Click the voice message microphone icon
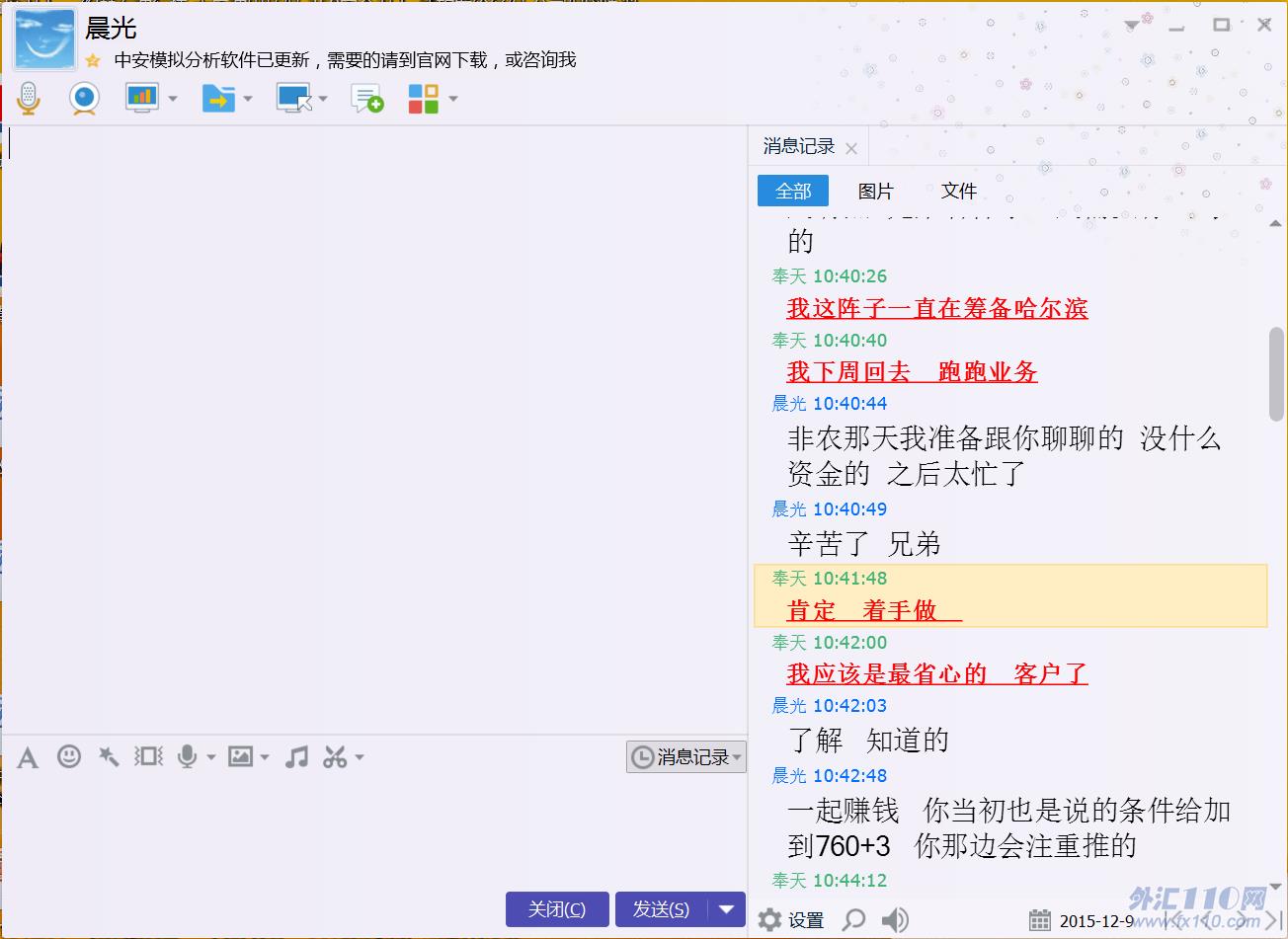The height and width of the screenshot is (939, 1288). [187, 756]
